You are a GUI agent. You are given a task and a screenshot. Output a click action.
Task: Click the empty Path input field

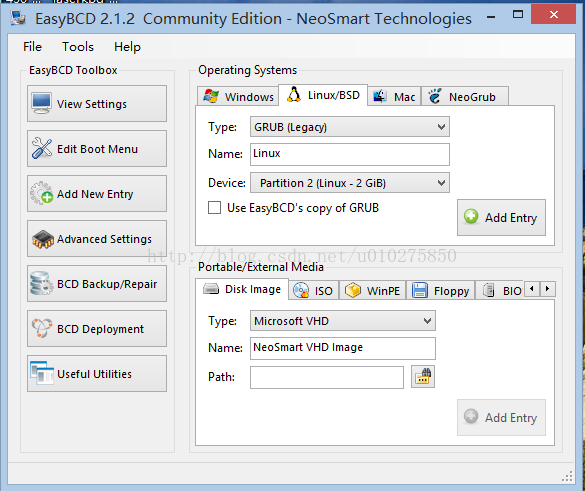(x=327, y=377)
